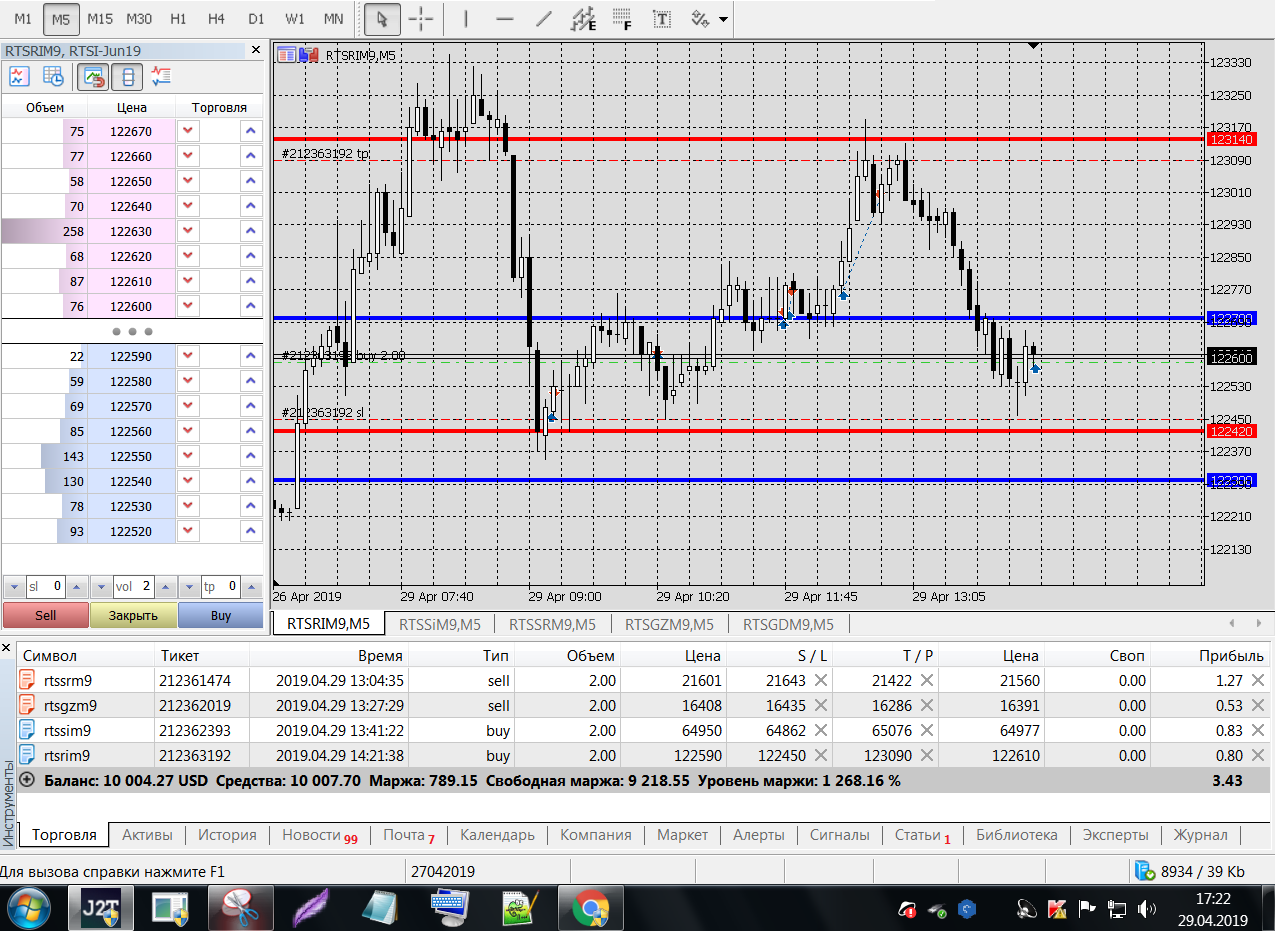The width and height of the screenshot is (1275, 931).
Task: Select the Fibonacci retracement tool
Action: (622, 19)
